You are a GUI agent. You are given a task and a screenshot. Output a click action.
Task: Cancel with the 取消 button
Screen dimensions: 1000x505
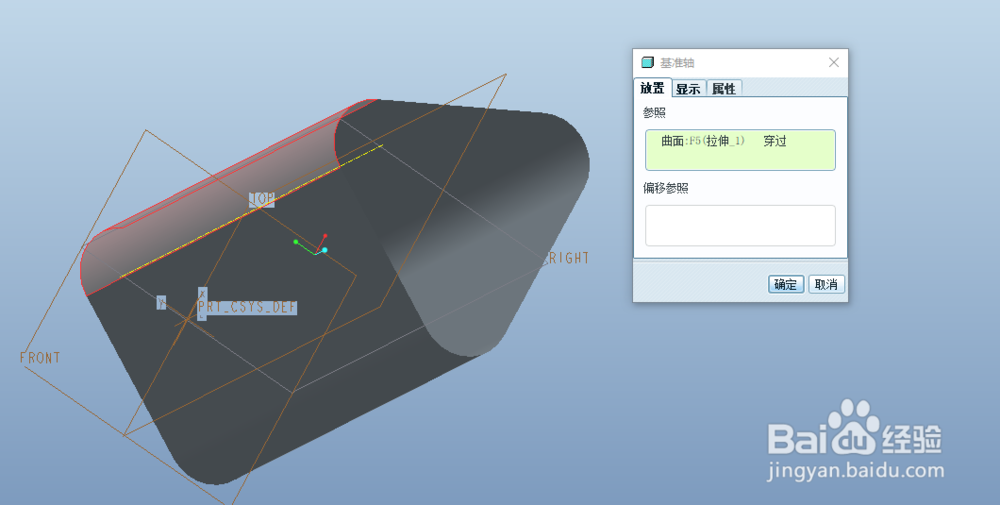(827, 284)
